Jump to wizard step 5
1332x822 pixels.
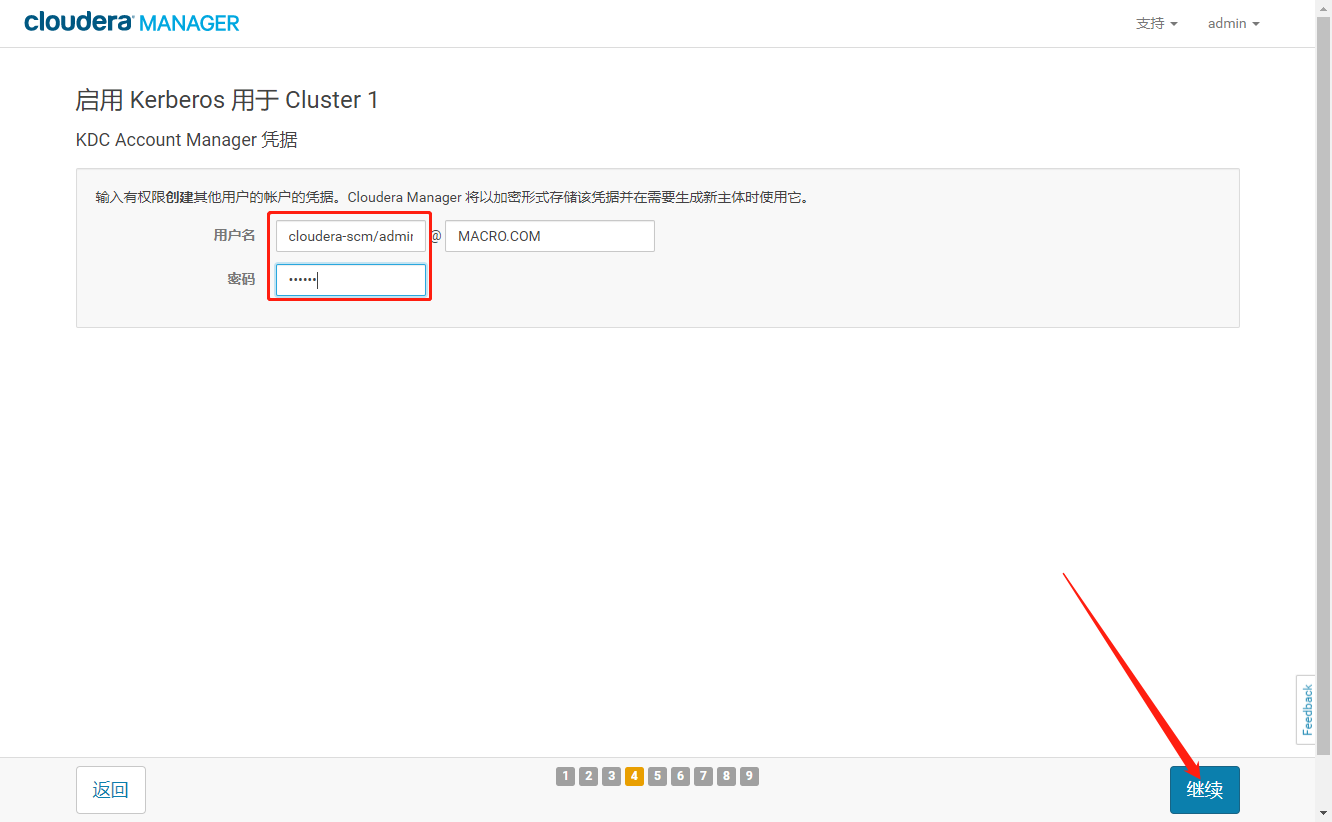coord(657,776)
